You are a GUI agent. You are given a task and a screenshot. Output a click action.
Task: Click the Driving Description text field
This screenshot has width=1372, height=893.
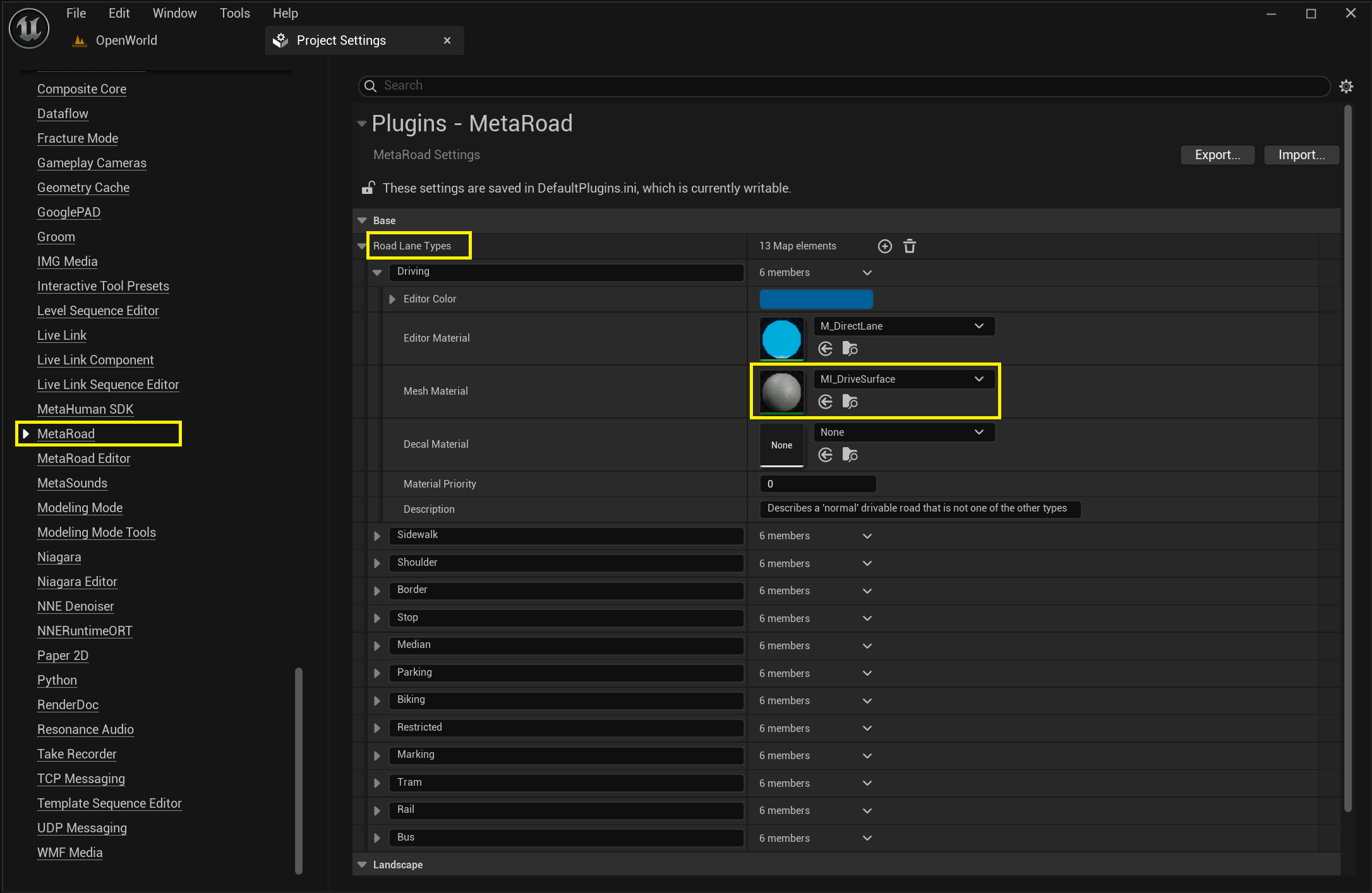point(920,508)
